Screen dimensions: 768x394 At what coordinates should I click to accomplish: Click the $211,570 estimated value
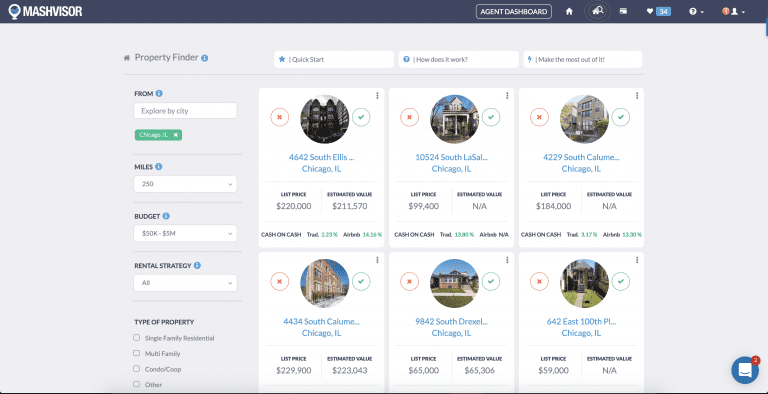[x=350, y=206]
